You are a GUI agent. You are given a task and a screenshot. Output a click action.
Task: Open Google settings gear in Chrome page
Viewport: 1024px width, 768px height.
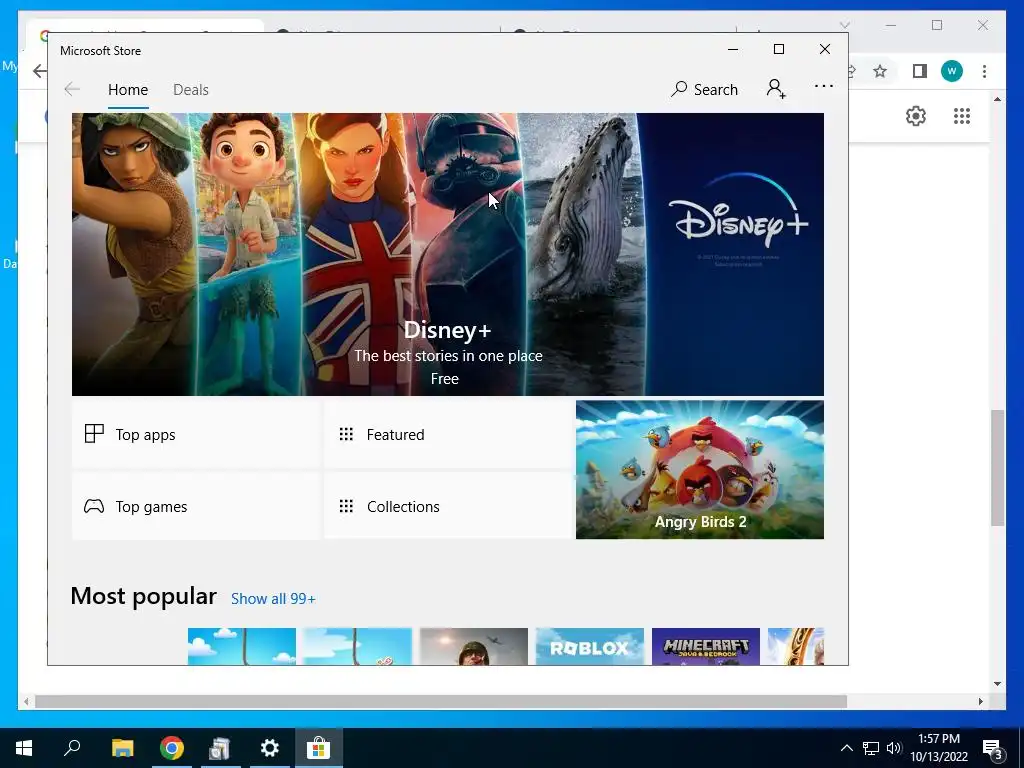[x=916, y=116]
